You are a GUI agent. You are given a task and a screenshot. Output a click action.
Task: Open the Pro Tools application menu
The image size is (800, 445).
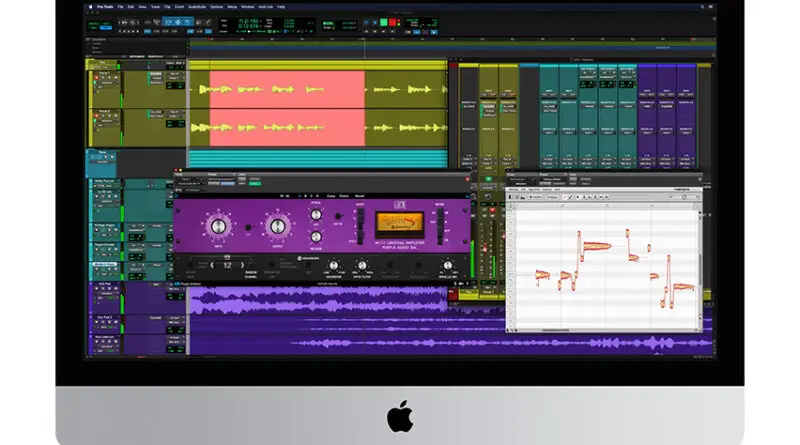(105, 7)
